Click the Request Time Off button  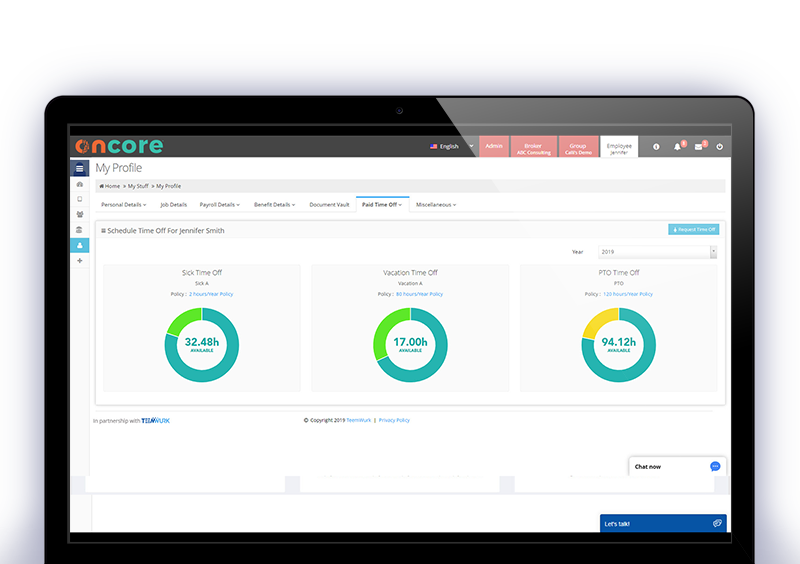click(x=693, y=230)
